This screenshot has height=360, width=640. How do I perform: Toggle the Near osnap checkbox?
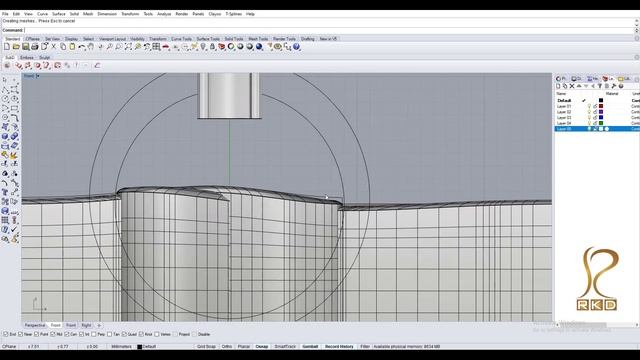(x=21, y=334)
